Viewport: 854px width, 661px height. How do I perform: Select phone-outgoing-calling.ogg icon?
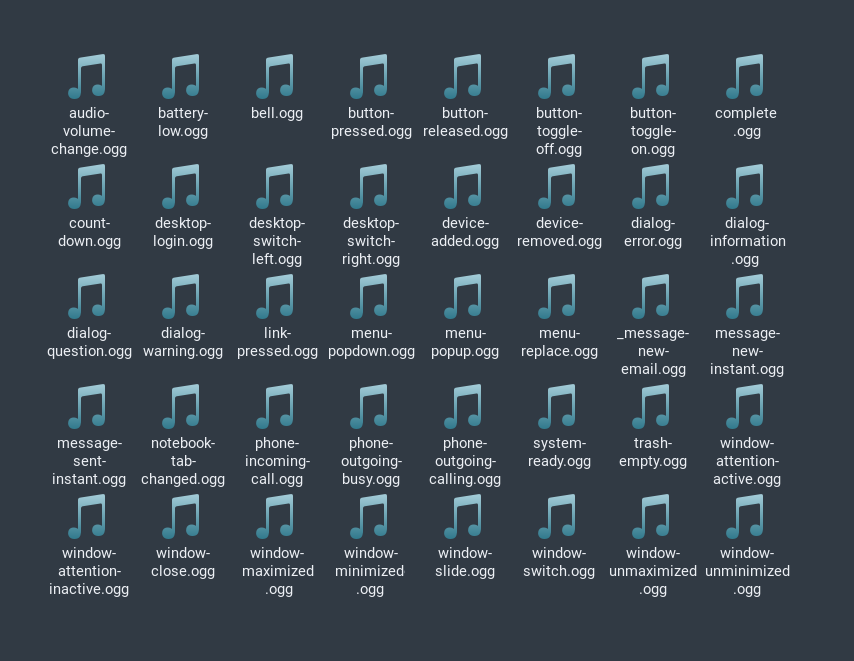(463, 406)
